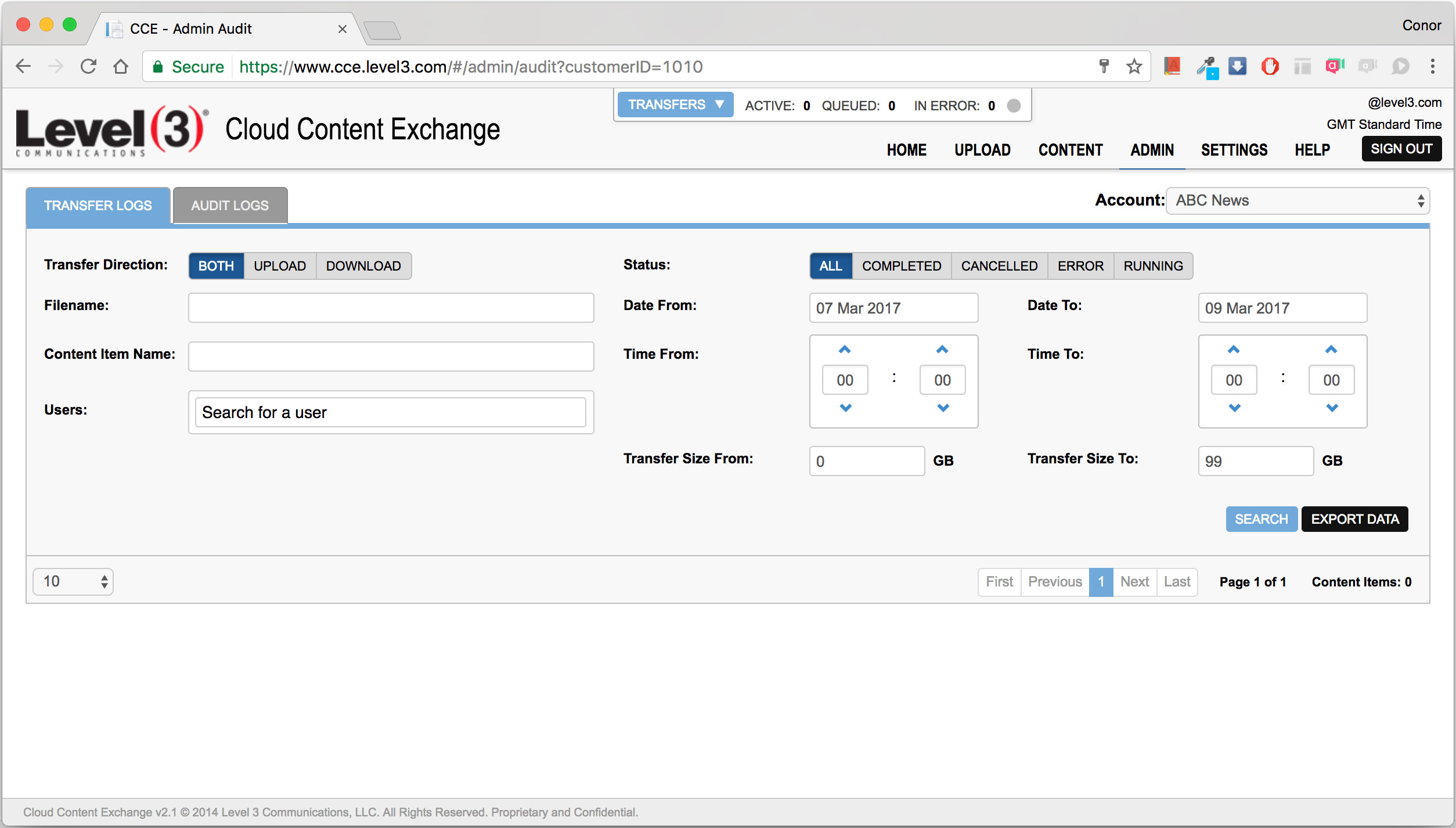Click the Search for a user field
This screenshot has height=828, width=1456.
[x=390, y=412]
